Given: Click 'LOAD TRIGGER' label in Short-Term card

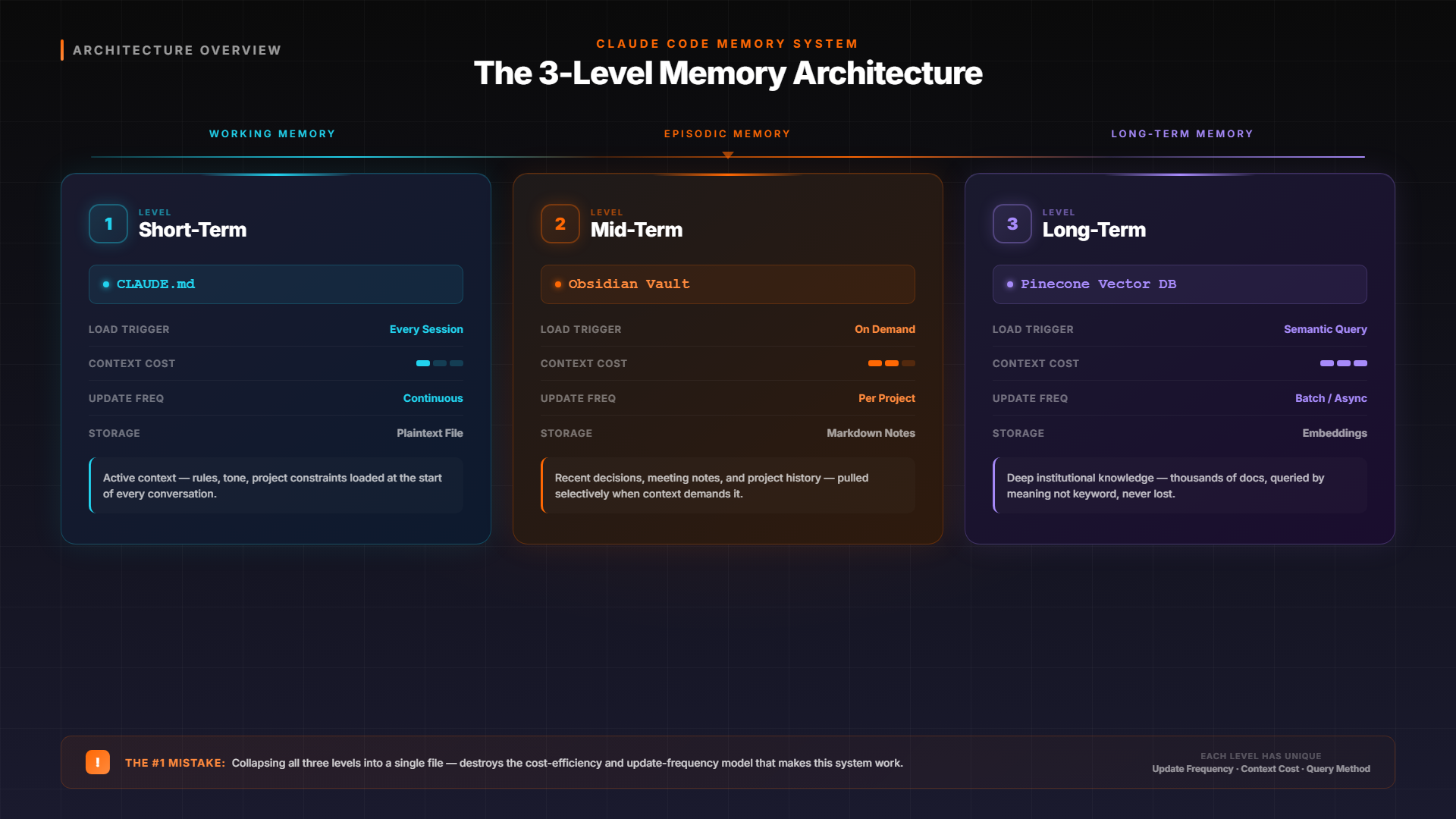Looking at the screenshot, I should 129,329.
